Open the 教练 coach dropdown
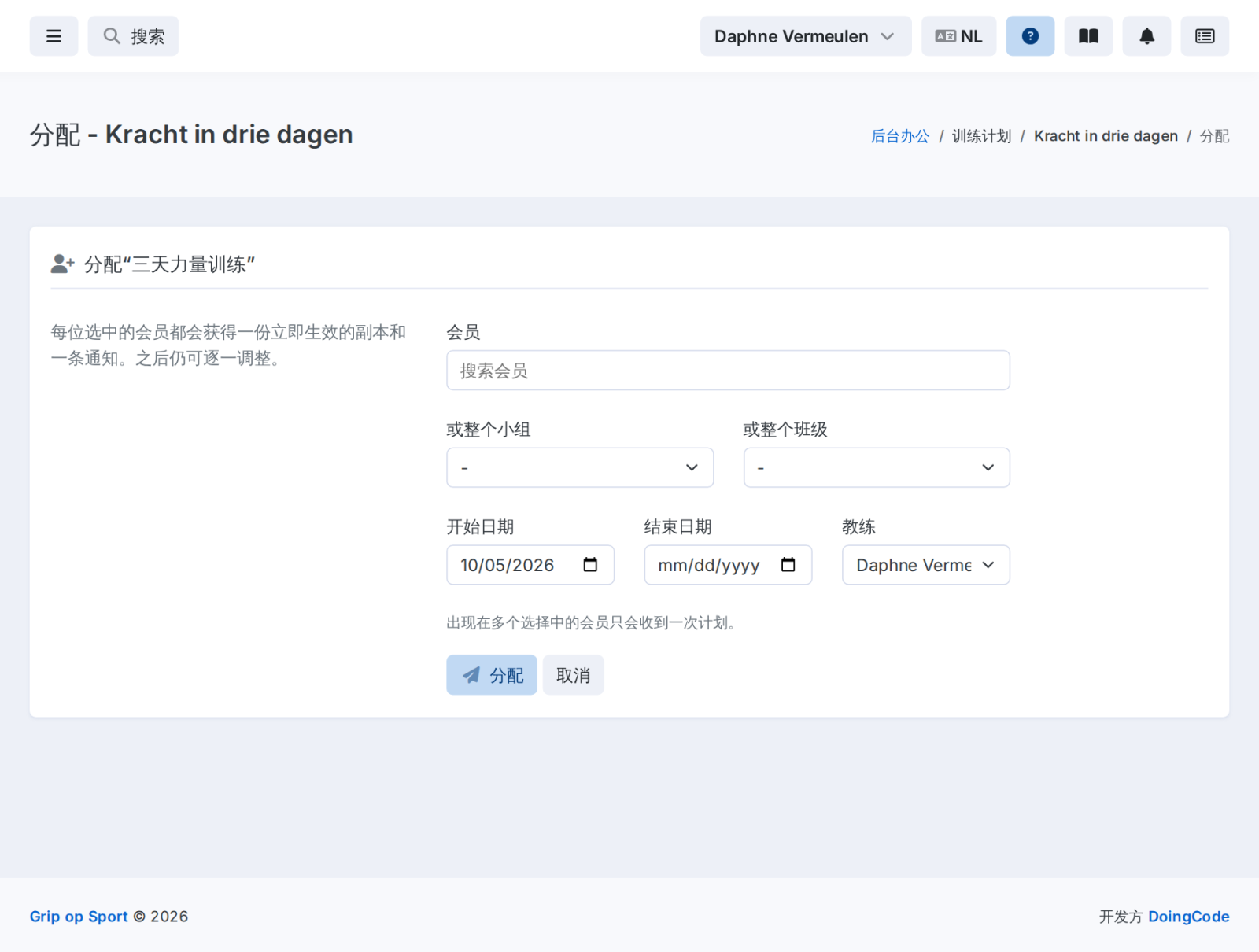 (x=925, y=565)
